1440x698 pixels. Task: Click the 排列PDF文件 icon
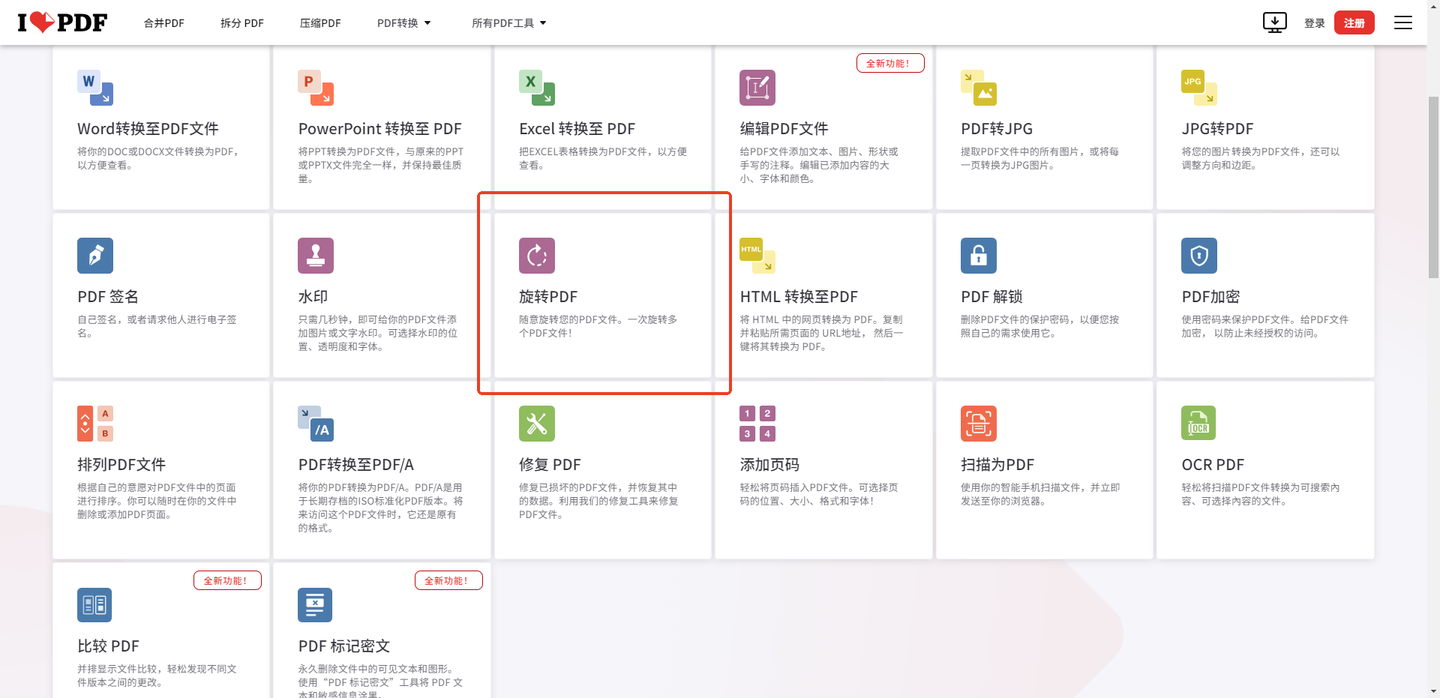click(95, 424)
